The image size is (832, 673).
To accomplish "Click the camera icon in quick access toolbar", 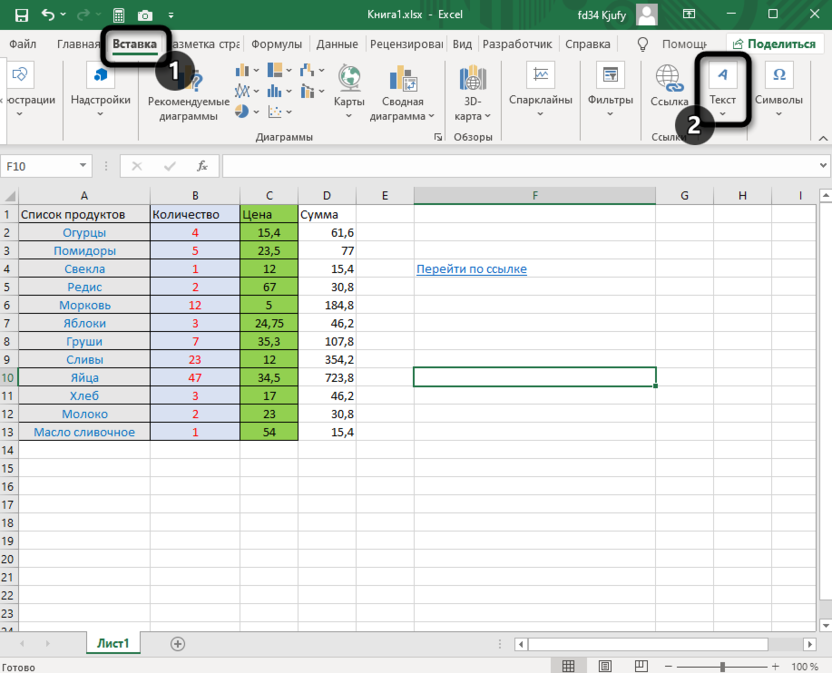I will 146,15.
